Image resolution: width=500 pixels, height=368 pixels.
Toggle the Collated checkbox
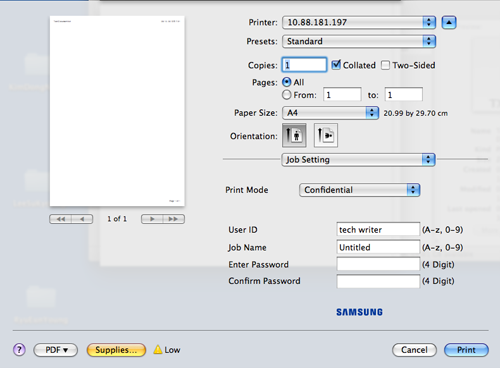[x=336, y=65]
